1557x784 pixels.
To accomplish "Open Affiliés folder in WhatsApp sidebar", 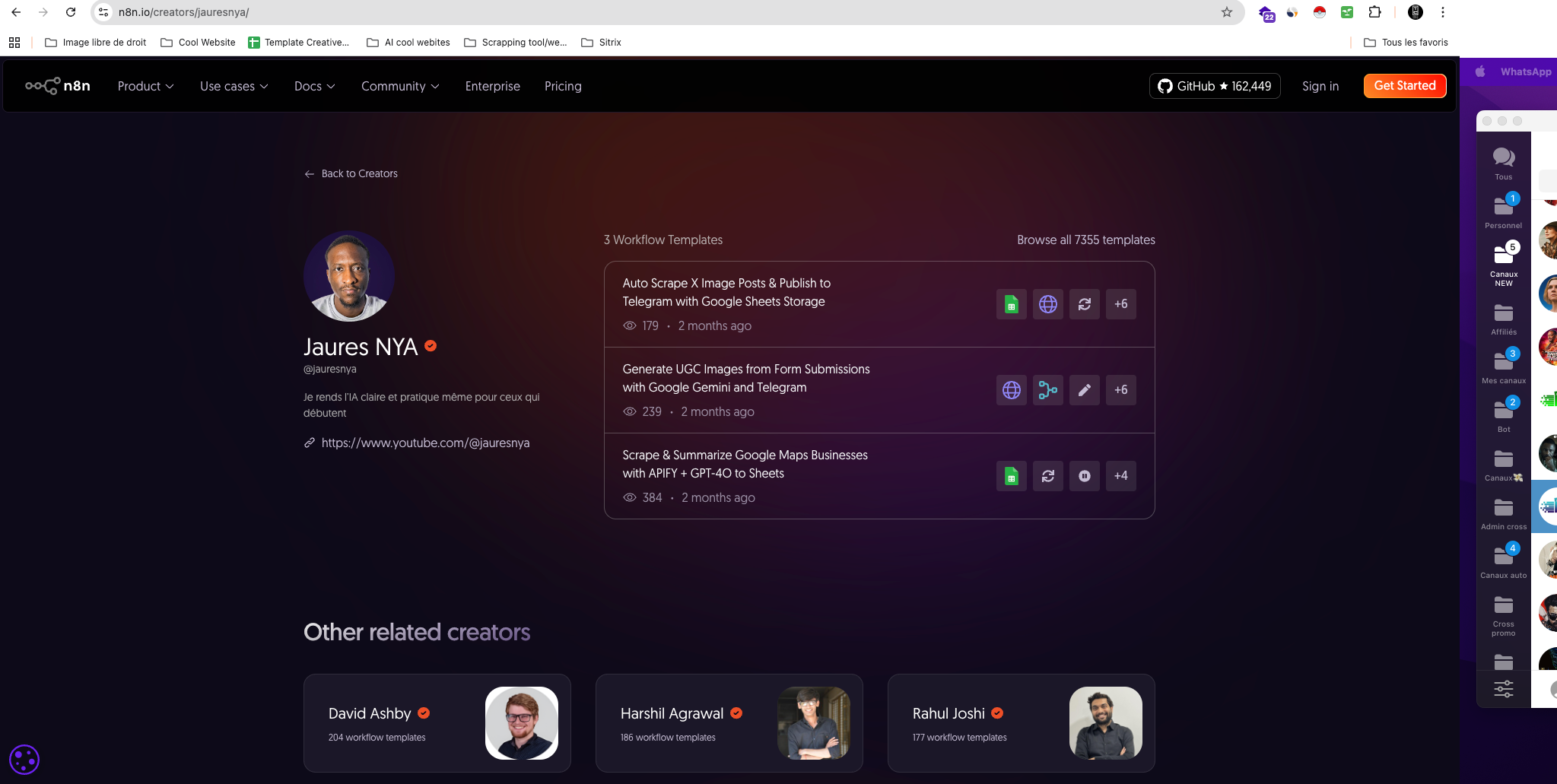I will coord(1504,319).
